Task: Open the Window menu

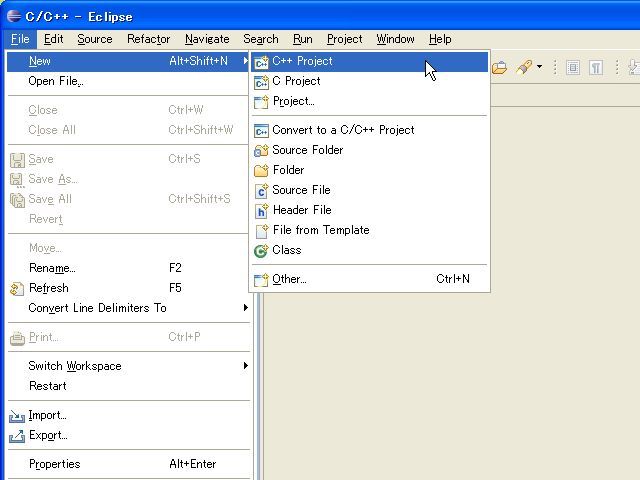Action: [395, 39]
